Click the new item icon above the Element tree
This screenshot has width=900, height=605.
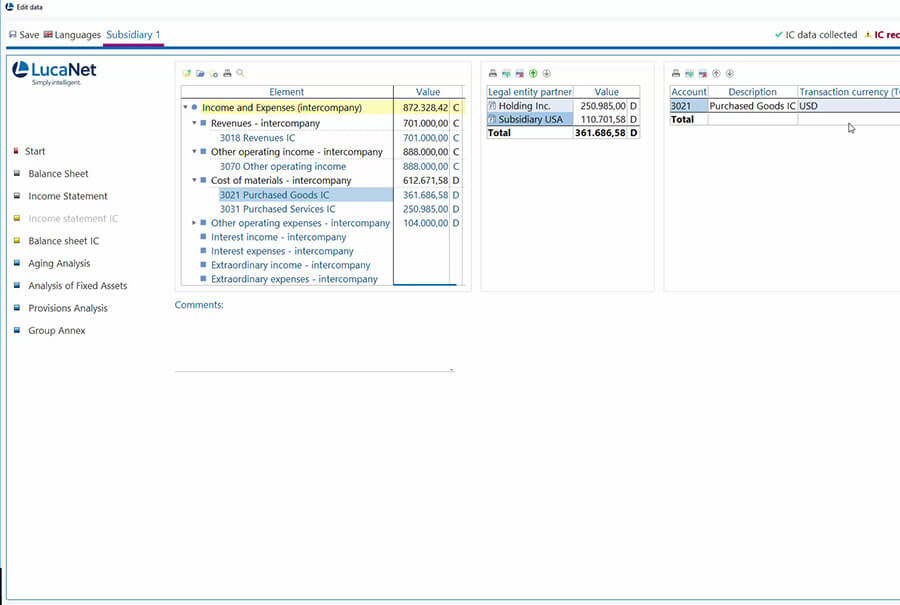(187, 73)
